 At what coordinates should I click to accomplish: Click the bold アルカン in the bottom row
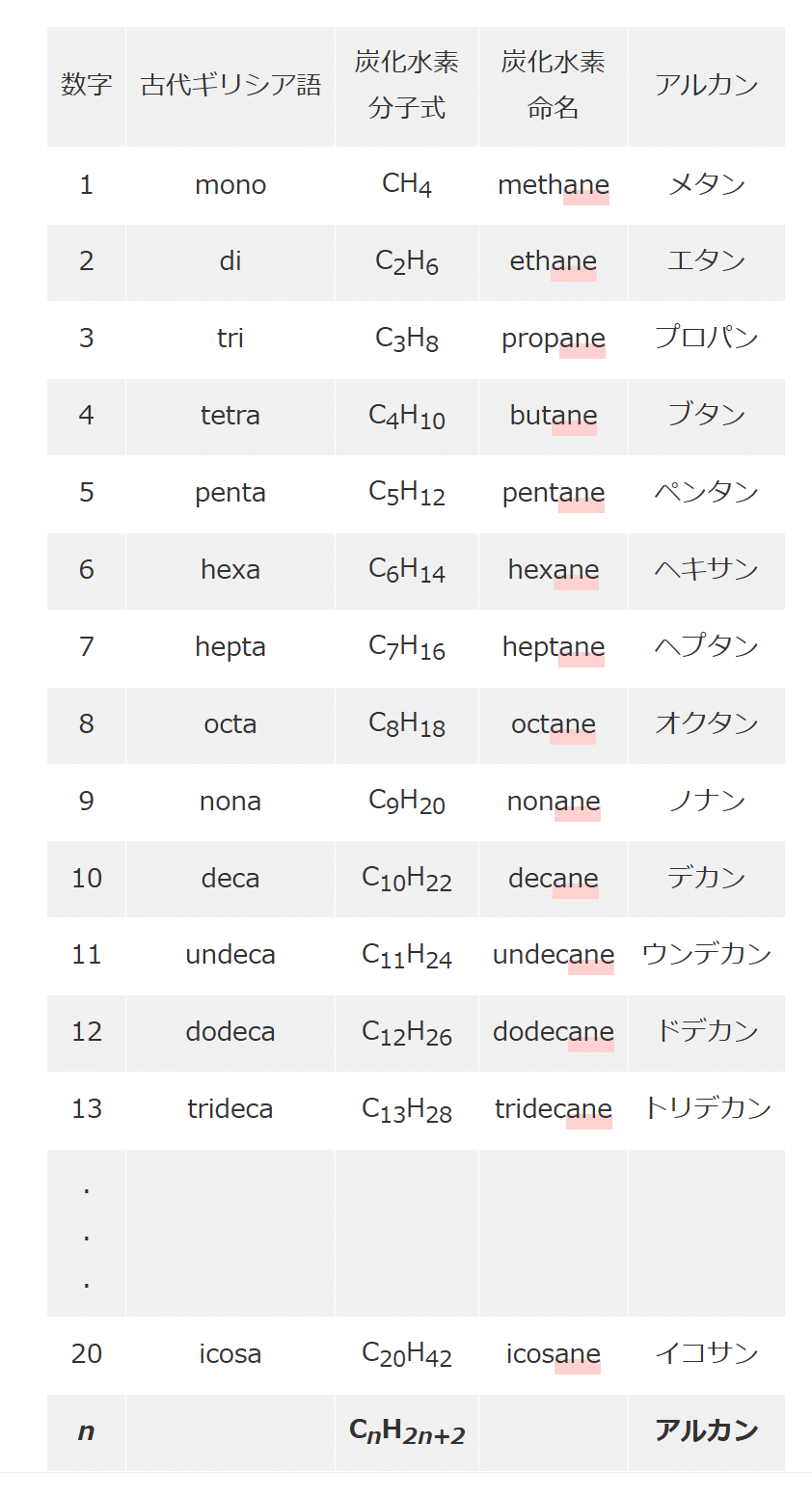click(707, 1431)
